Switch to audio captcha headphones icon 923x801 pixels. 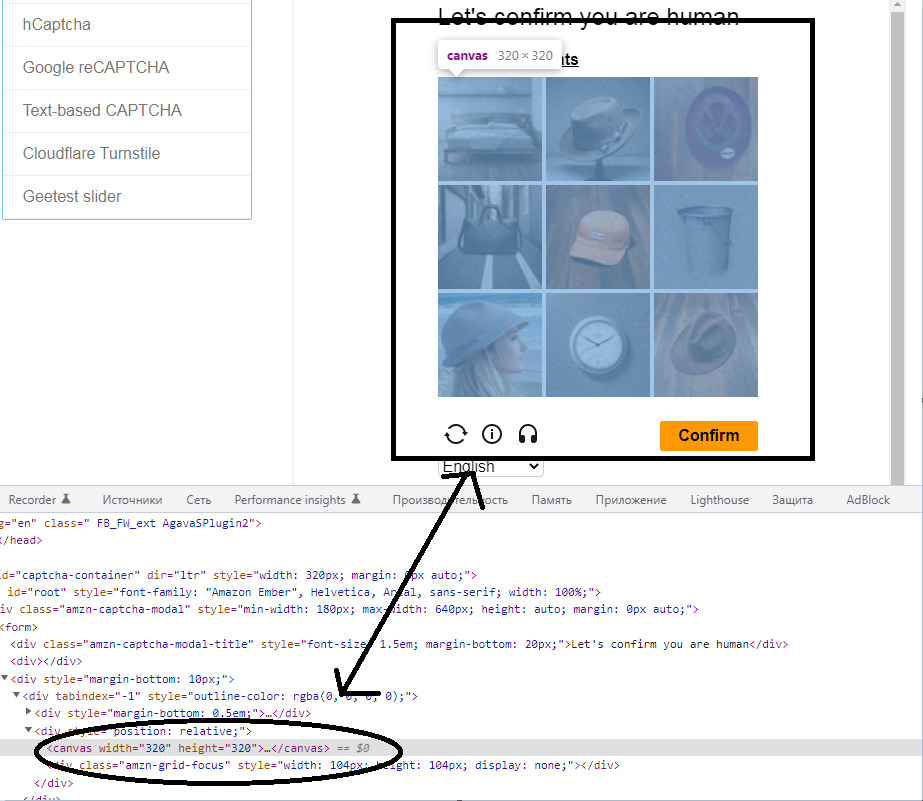pyautogui.click(x=527, y=434)
